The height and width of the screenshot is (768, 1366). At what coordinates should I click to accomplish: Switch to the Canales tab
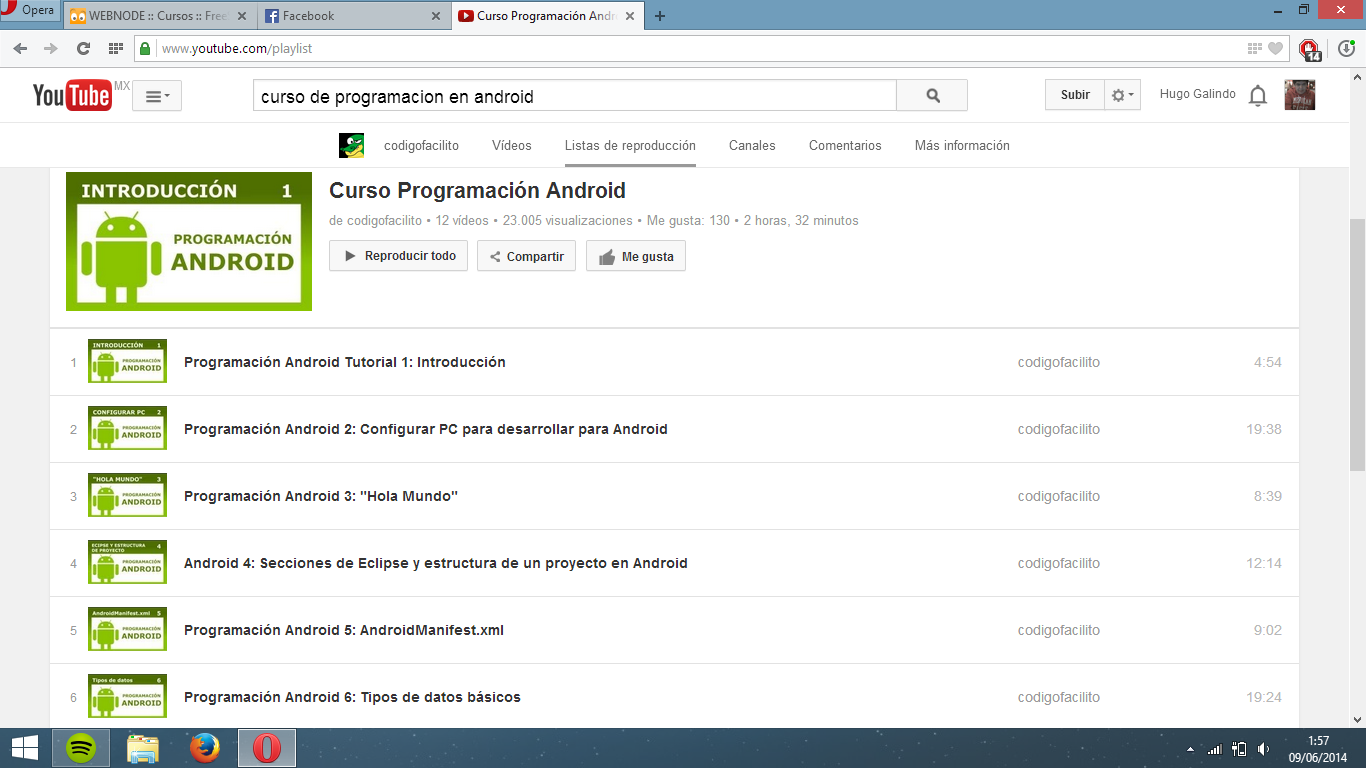click(x=751, y=145)
